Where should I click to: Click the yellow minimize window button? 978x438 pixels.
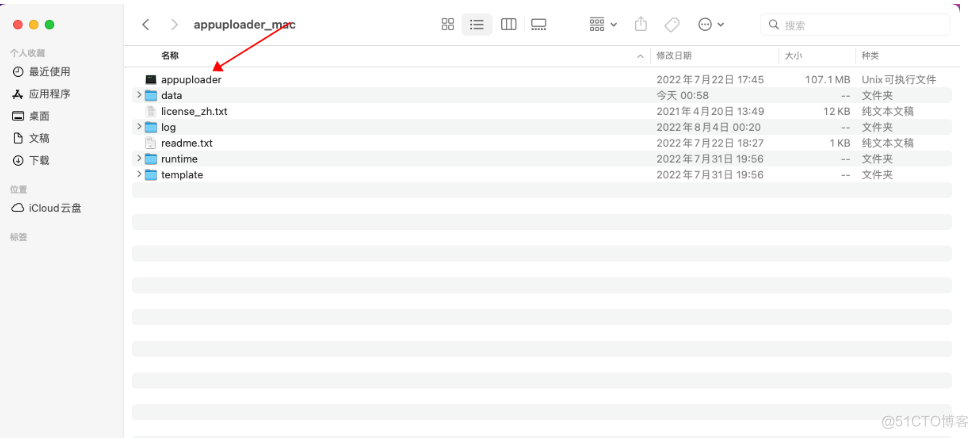pos(34,24)
